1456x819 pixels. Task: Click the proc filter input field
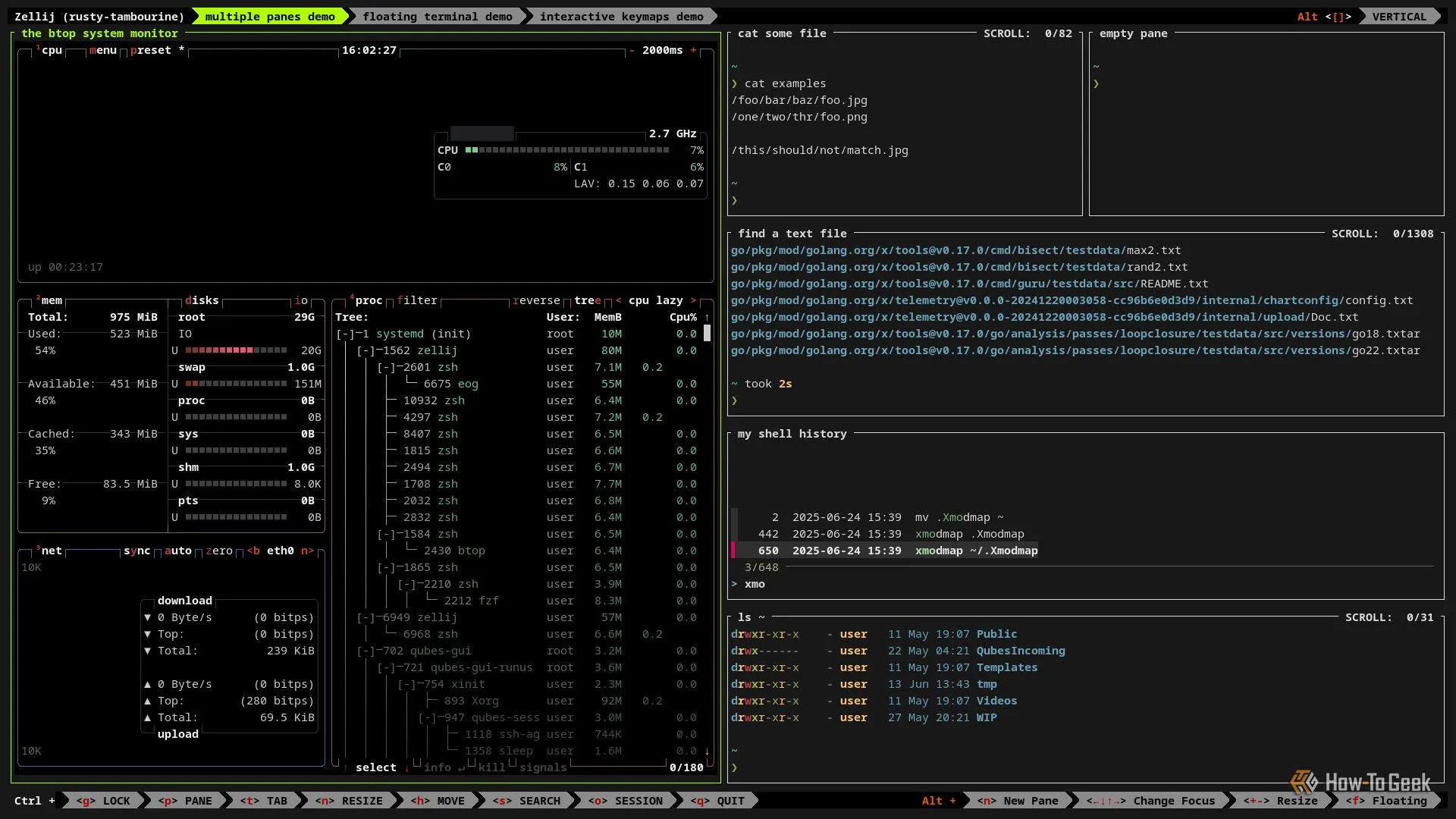point(417,301)
